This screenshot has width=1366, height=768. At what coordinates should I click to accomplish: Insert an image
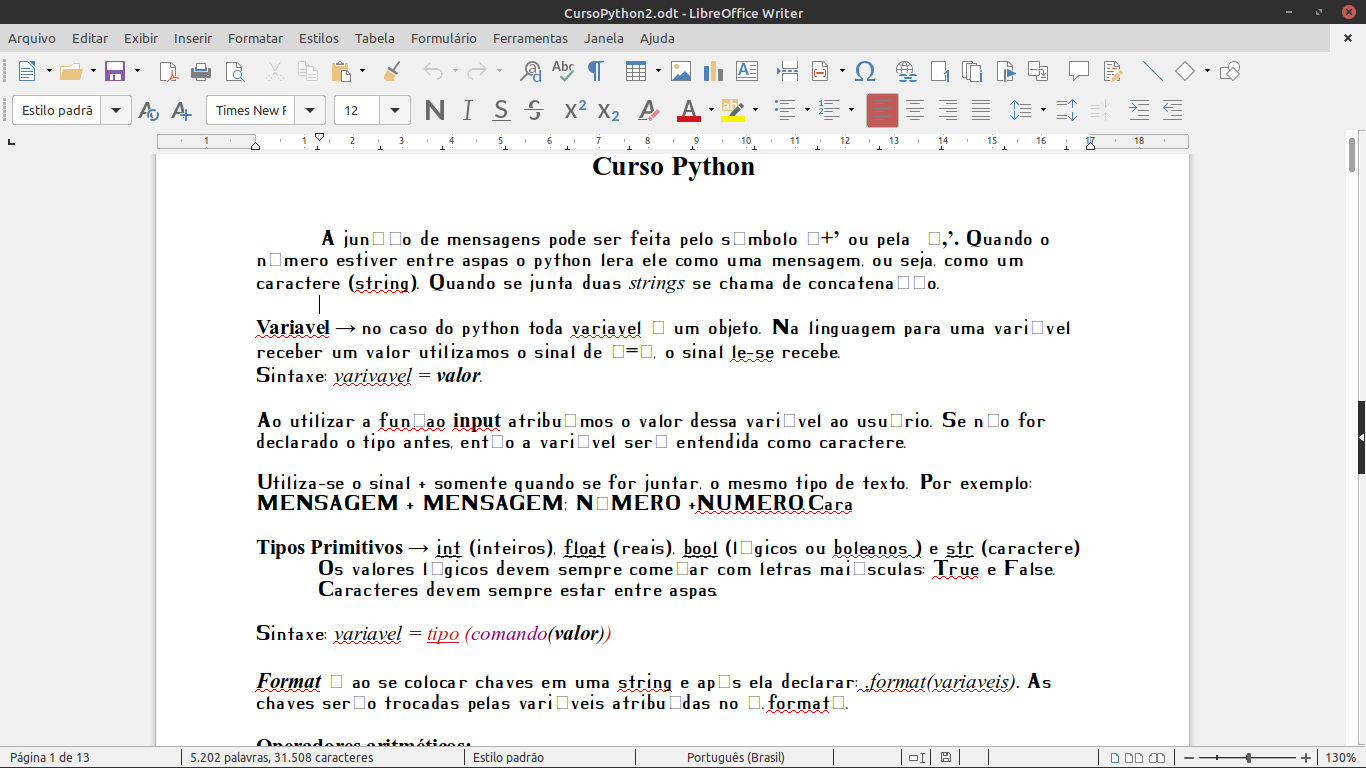pos(681,71)
